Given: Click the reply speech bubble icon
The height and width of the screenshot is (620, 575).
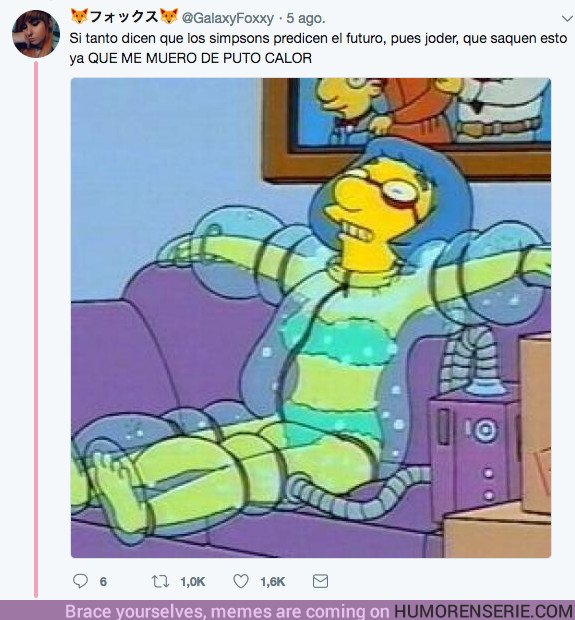Looking at the screenshot, I should tap(80, 581).
